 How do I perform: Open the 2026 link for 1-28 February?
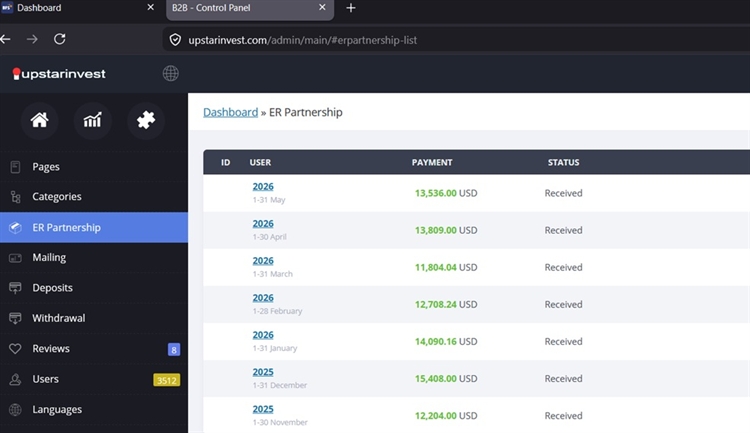tap(263, 298)
